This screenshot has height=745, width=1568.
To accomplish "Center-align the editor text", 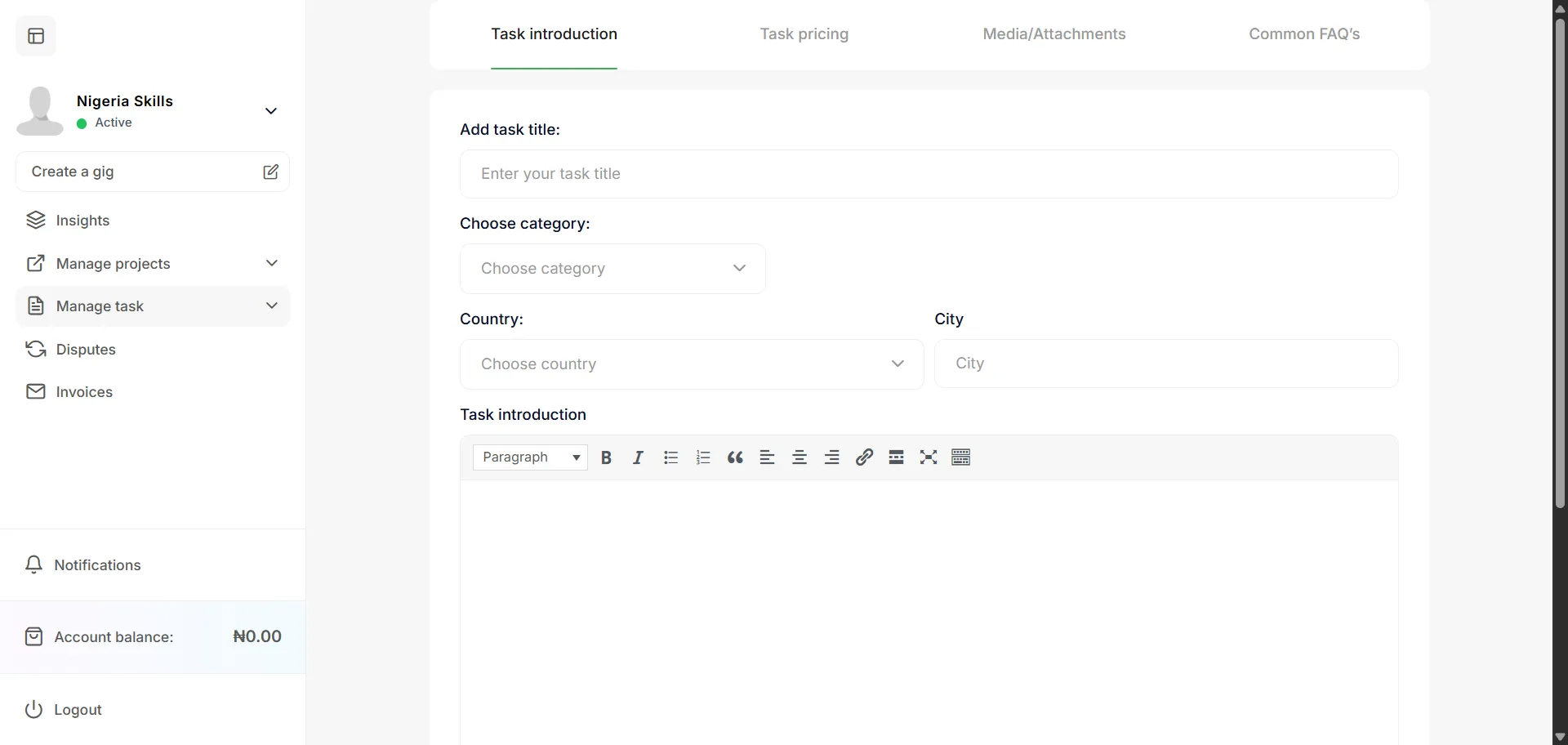I will tap(800, 457).
